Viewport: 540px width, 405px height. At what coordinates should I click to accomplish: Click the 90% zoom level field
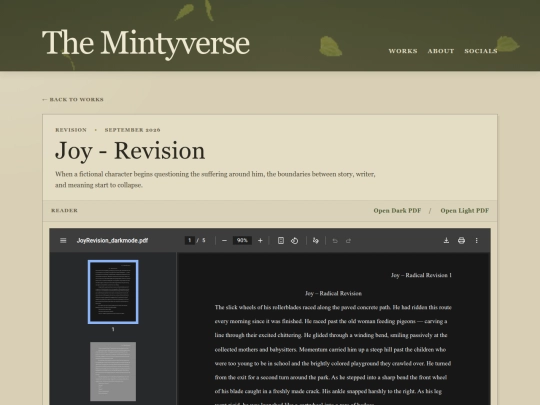(x=242, y=240)
